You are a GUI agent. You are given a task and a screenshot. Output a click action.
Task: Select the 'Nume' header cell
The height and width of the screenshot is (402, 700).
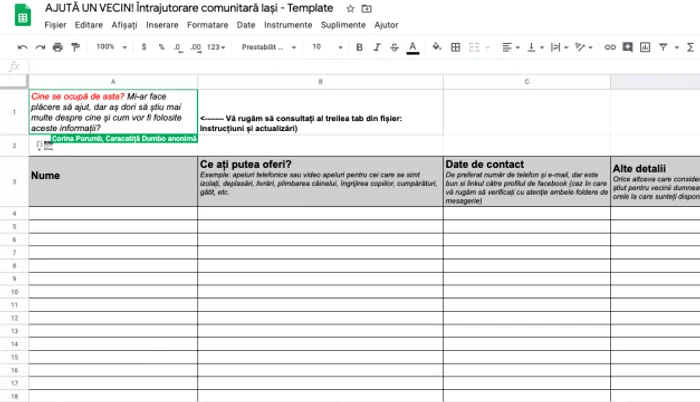(113, 182)
